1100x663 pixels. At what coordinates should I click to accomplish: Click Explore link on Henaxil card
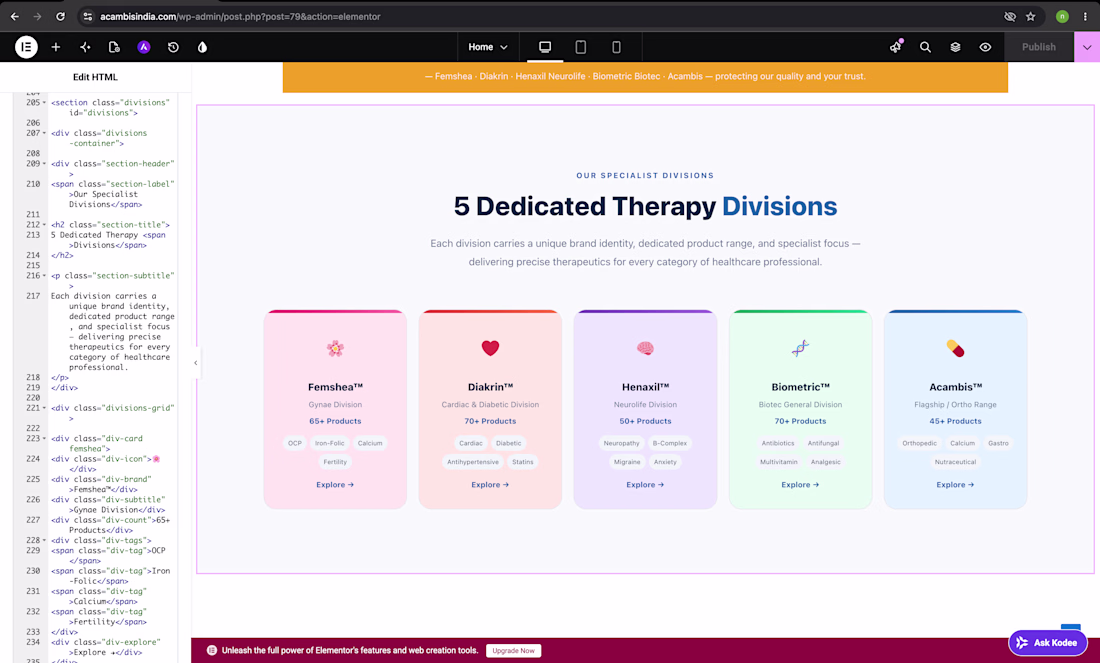click(645, 485)
